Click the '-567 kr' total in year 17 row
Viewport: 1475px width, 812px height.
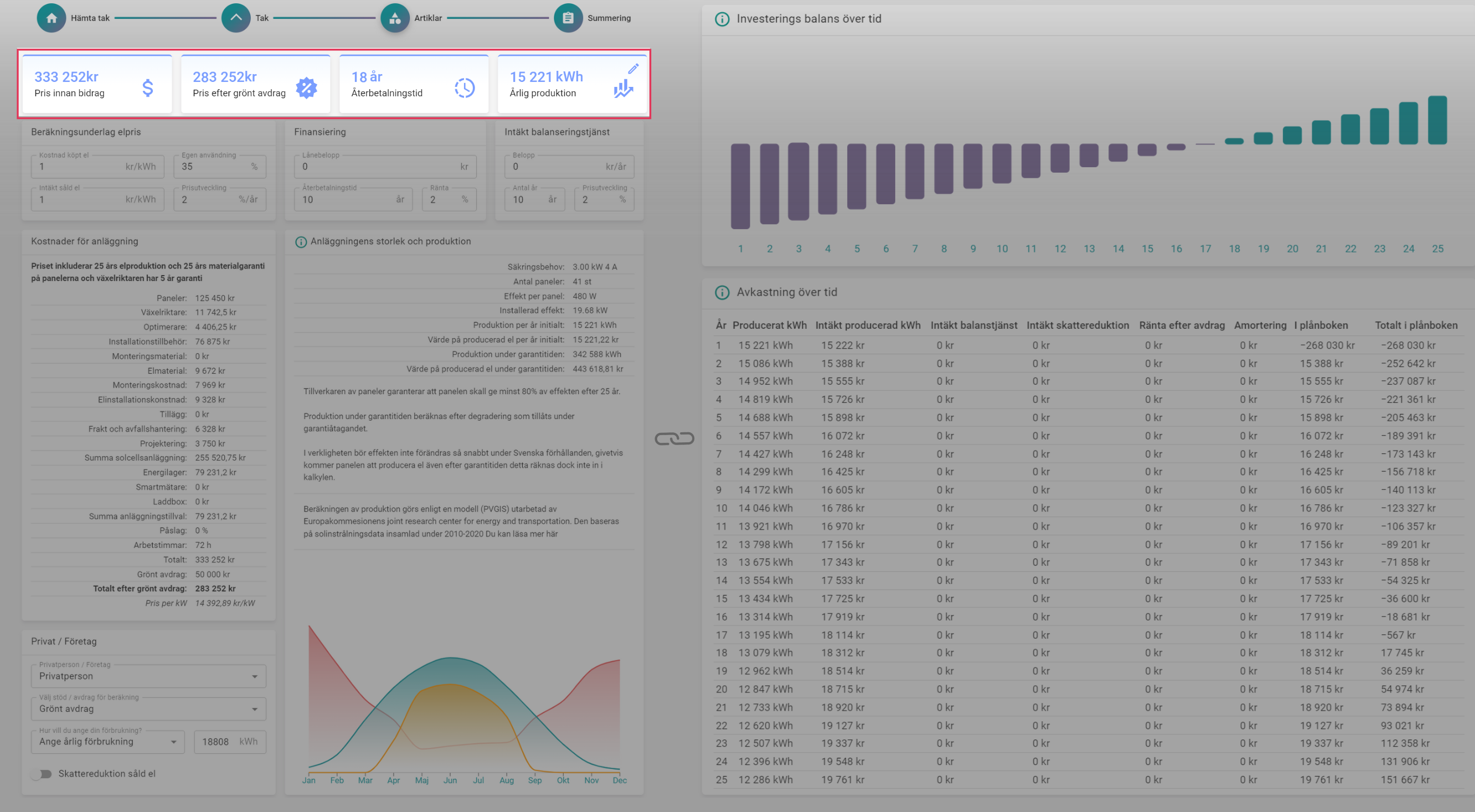1397,635
